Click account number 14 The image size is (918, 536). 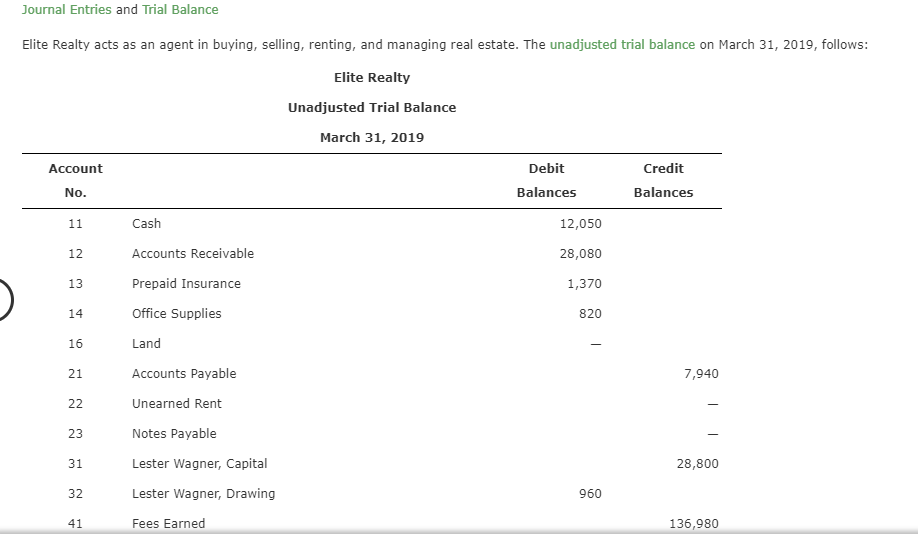coord(76,314)
